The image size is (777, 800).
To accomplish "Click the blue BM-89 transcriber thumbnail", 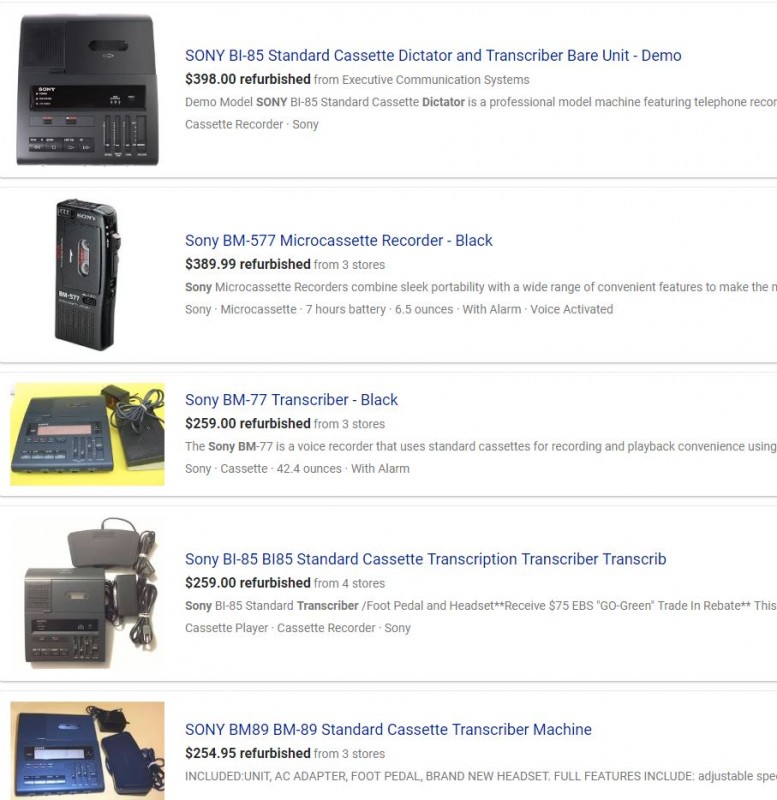I will coord(87,751).
